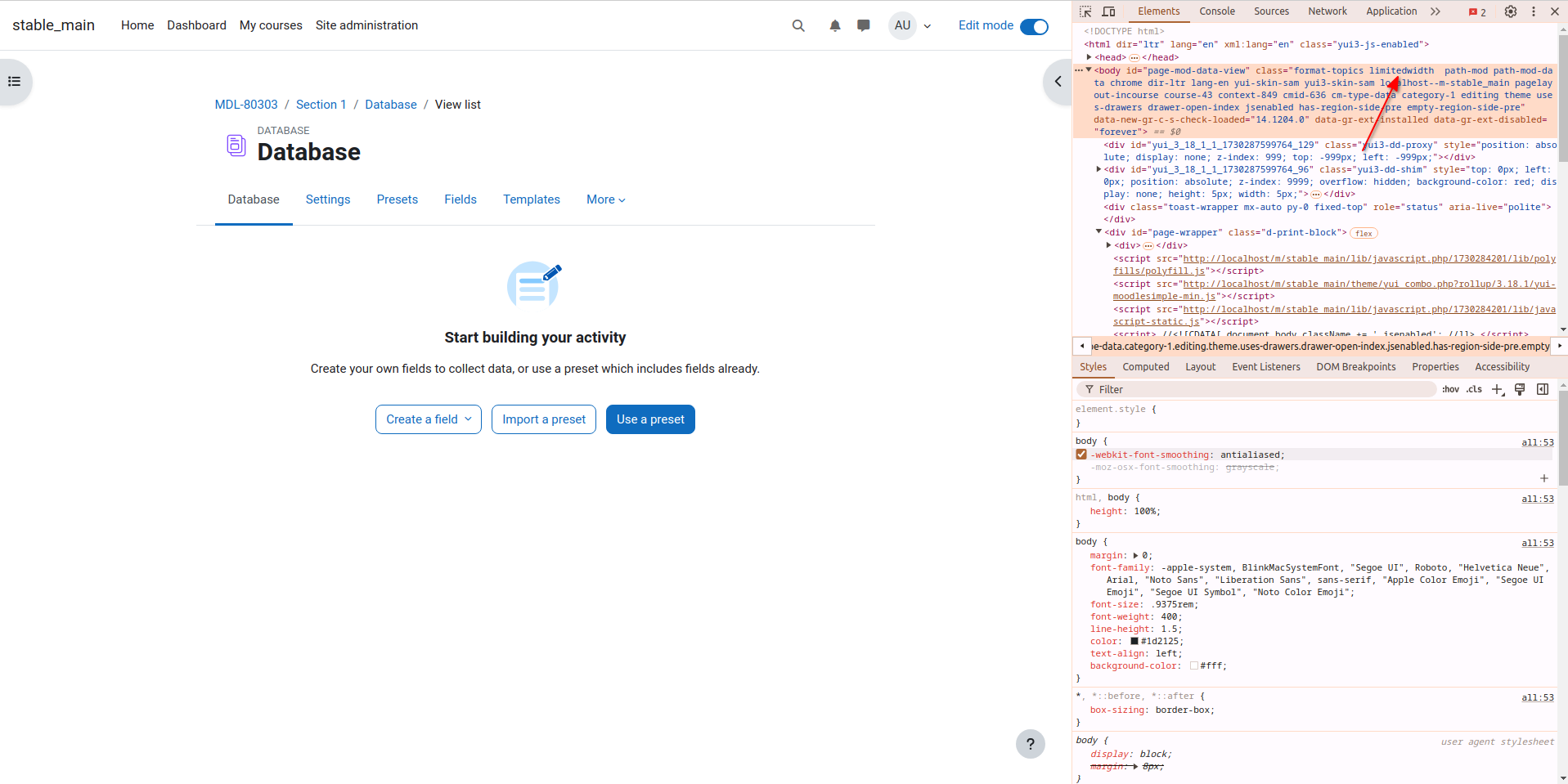Toggle the computed styles sidebar icon
Image resolution: width=1568 pixels, height=784 pixels.
click(x=1543, y=389)
